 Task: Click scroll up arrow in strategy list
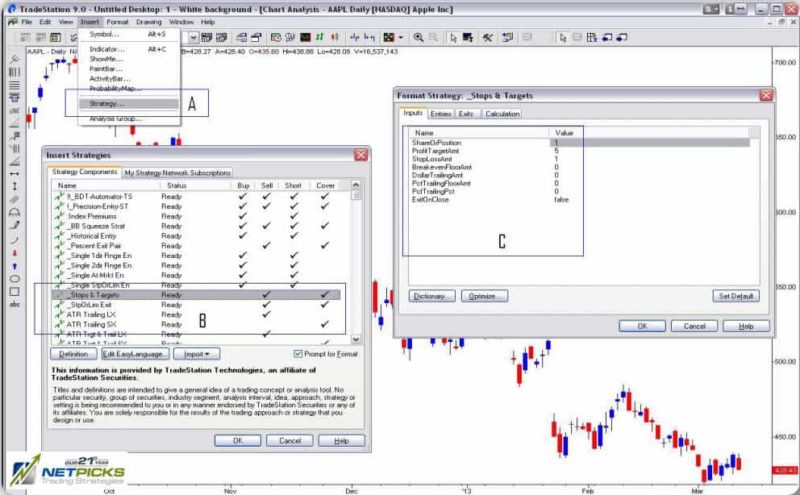(356, 185)
